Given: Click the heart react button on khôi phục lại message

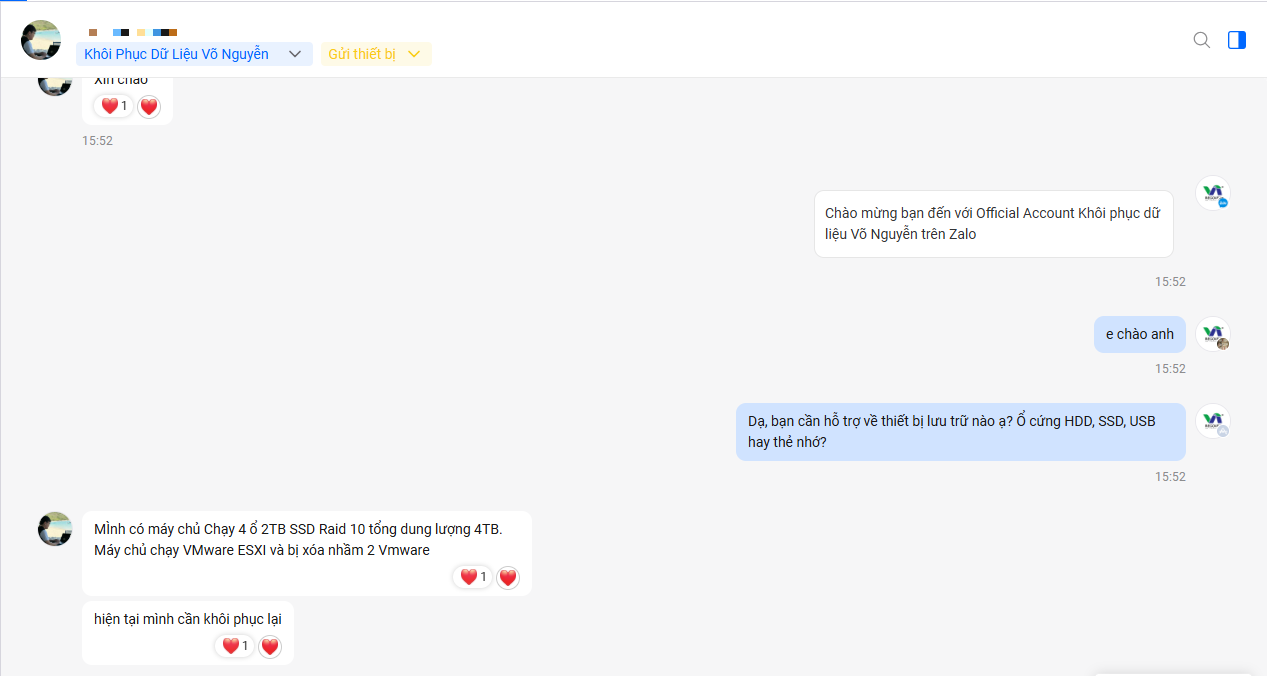Looking at the screenshot, I should click(x=270, y=646).
